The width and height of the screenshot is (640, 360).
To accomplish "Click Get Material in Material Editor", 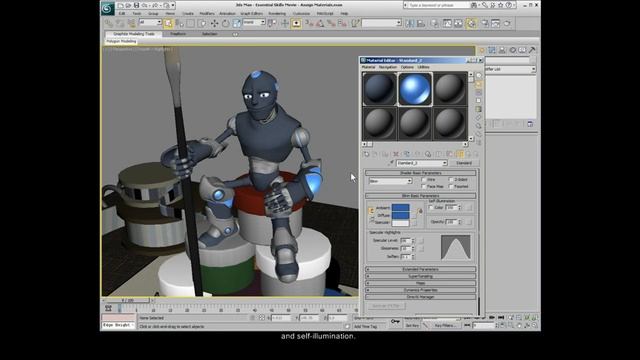I will point(366,154).
